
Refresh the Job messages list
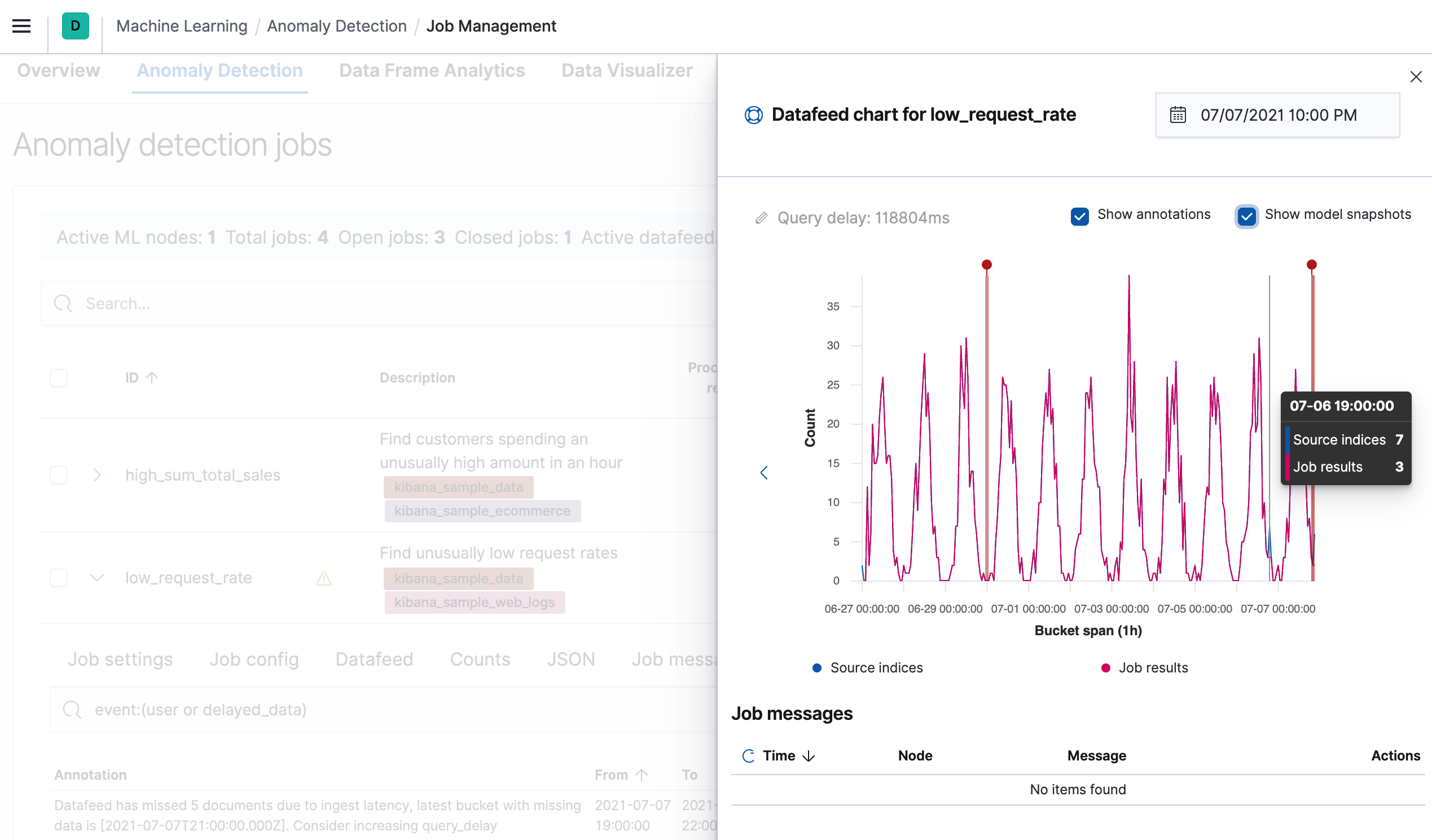[x=747, y=756]
